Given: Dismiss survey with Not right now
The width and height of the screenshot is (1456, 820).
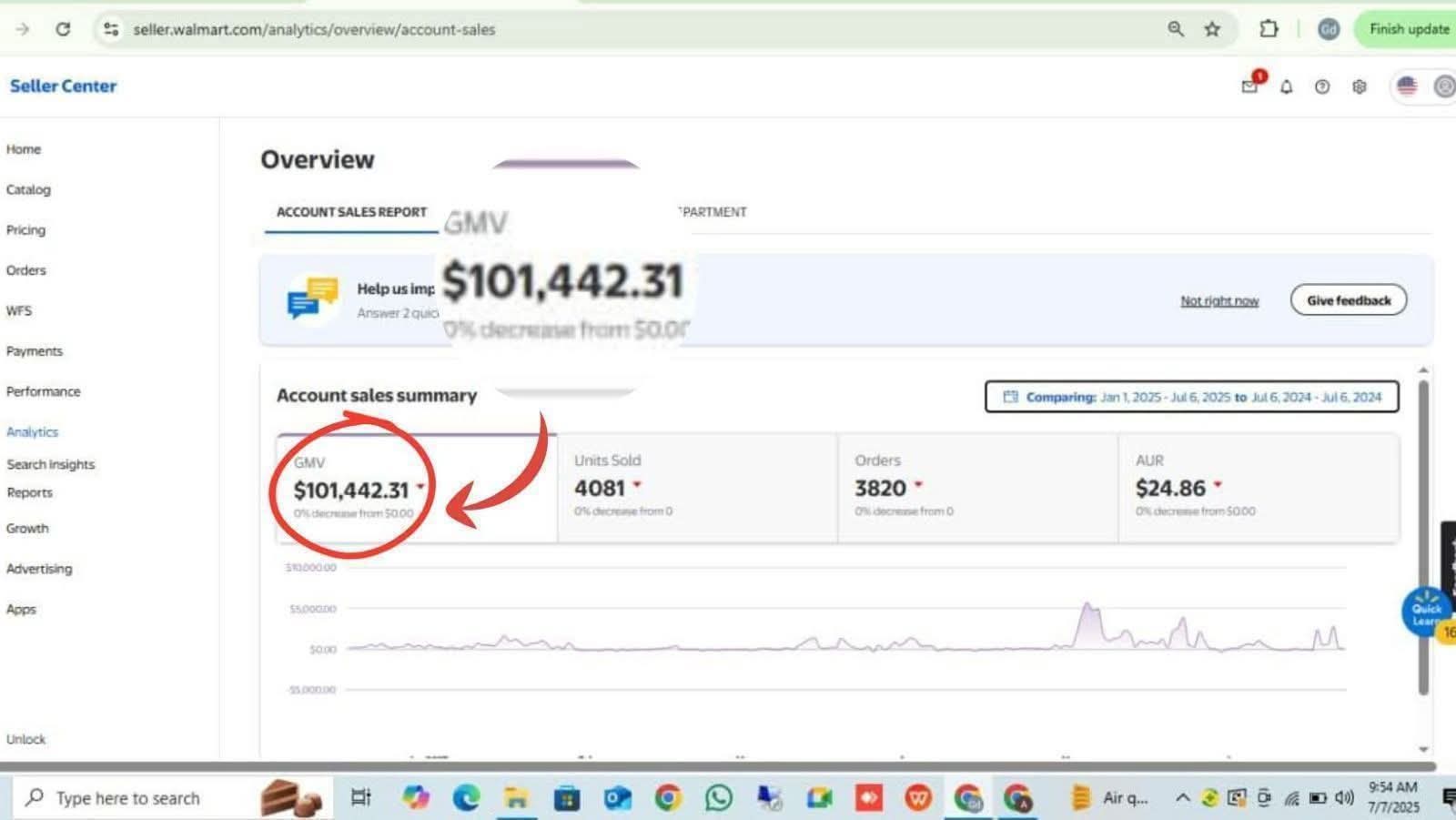Looking at the screenshot, I should pyautogui.click(x=1219, y=300).
